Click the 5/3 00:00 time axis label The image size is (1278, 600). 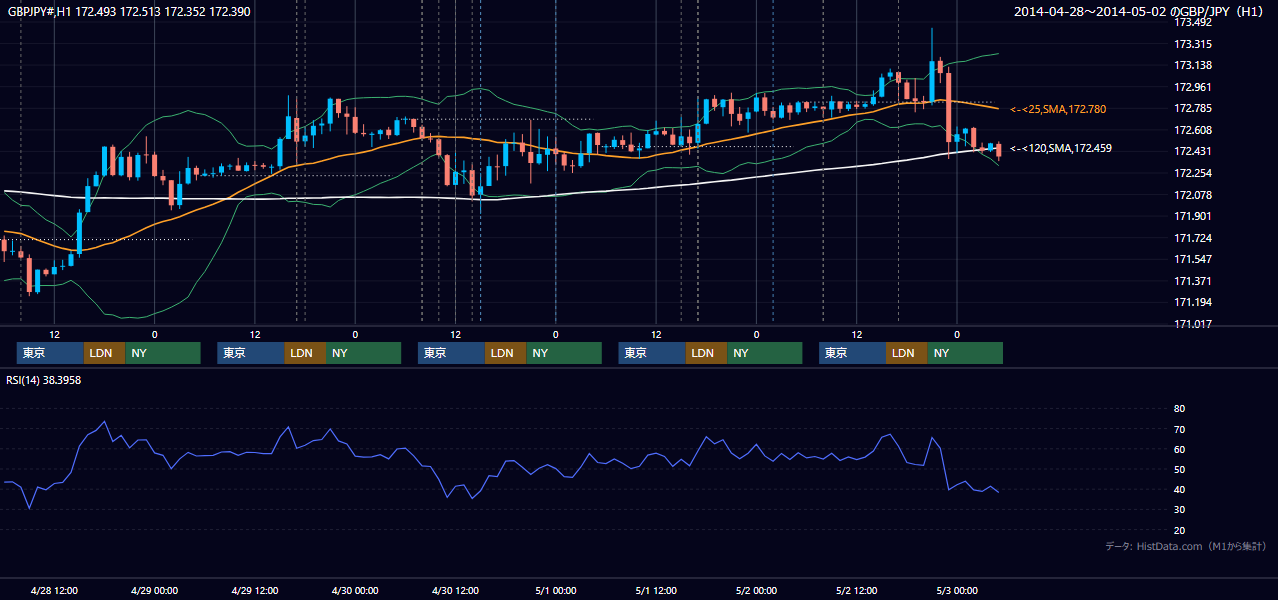[956, 591]
